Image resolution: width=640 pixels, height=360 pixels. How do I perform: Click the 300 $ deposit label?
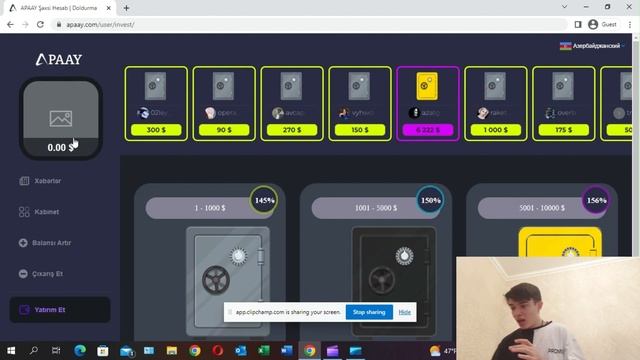[x=156, y=130]
